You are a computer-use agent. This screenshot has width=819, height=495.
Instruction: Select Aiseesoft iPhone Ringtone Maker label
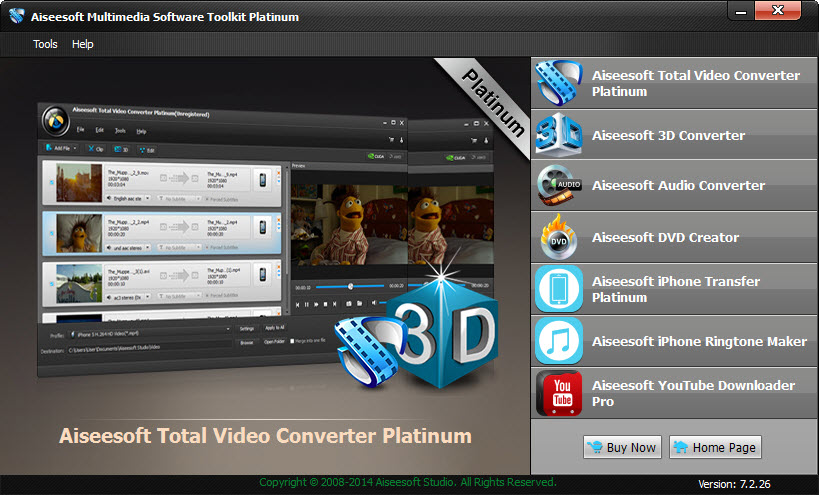click(699, 341)
